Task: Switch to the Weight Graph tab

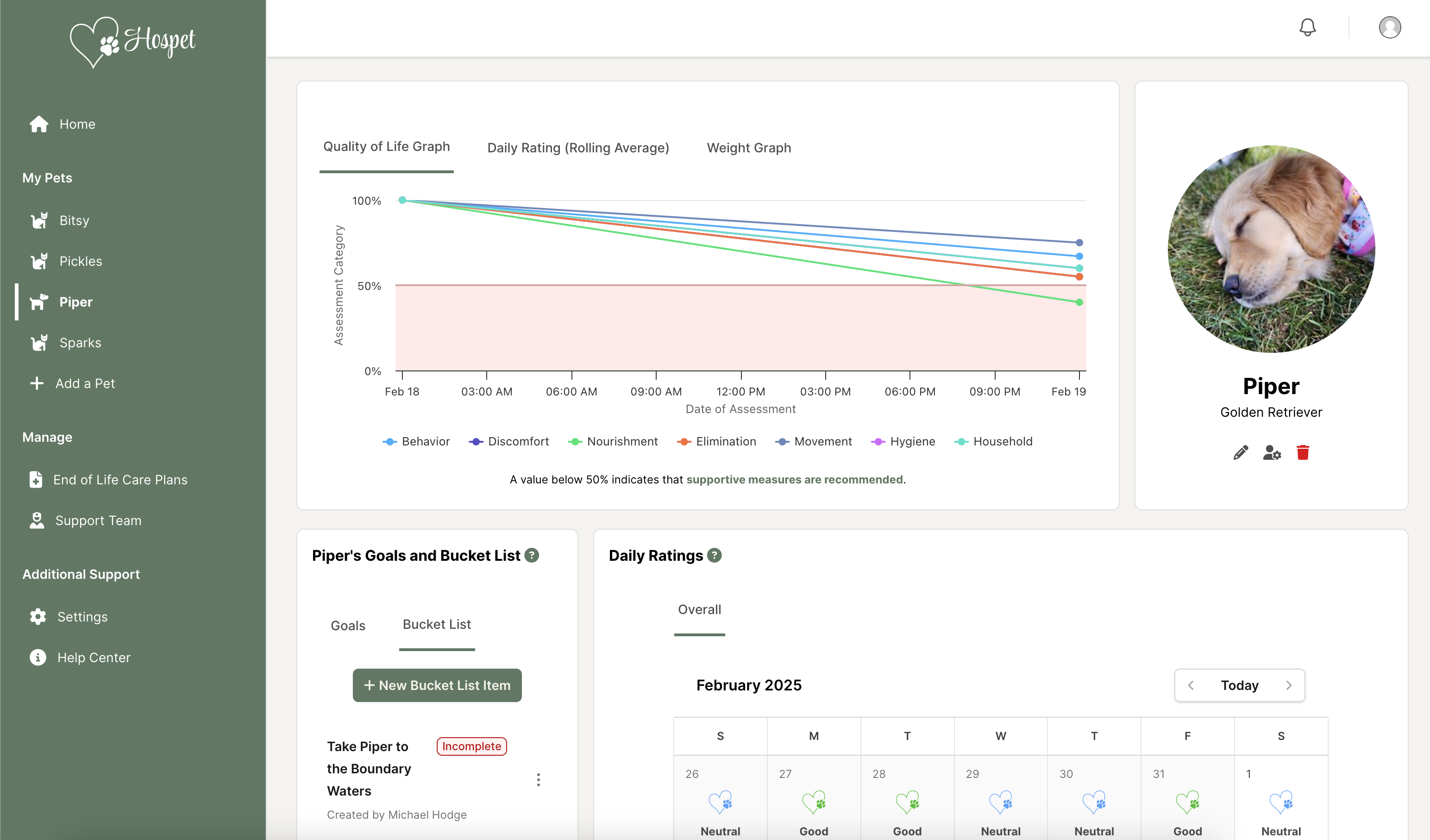Action: (749, 148)
